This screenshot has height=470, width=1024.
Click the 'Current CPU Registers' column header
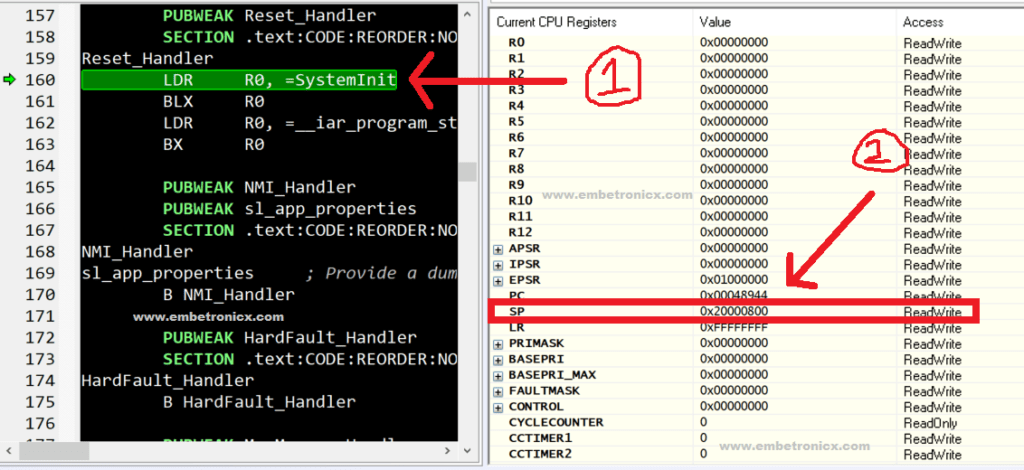556,22
